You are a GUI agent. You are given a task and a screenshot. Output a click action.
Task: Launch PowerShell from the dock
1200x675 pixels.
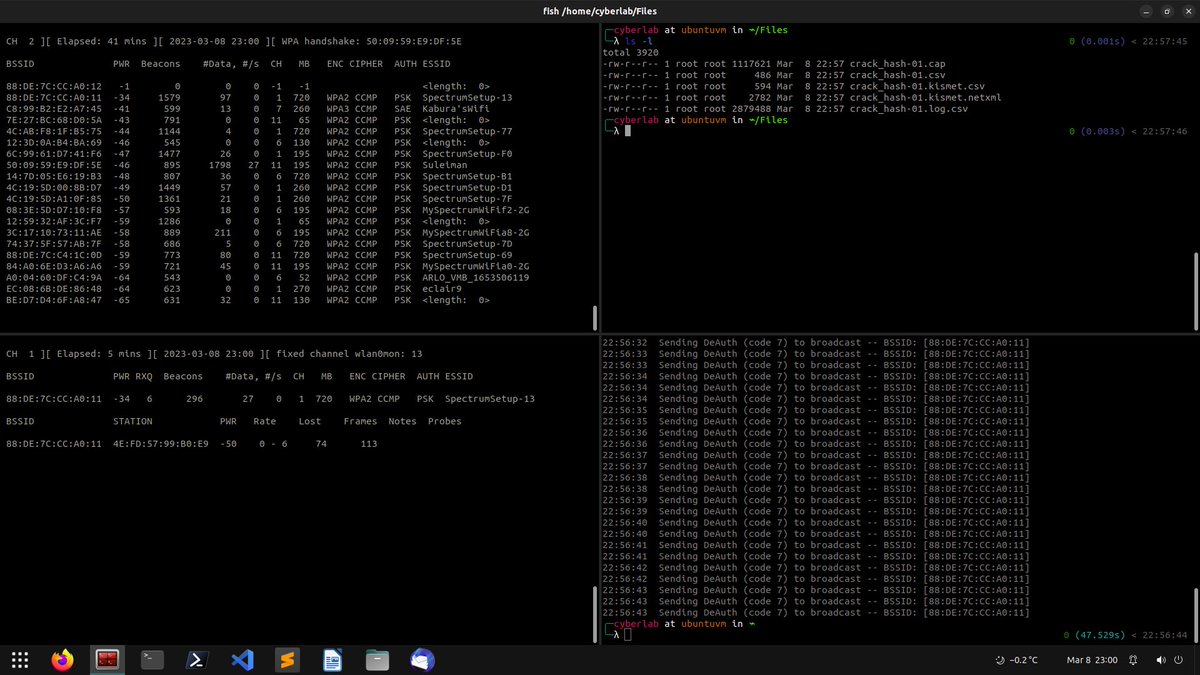[x=197, y=659]
